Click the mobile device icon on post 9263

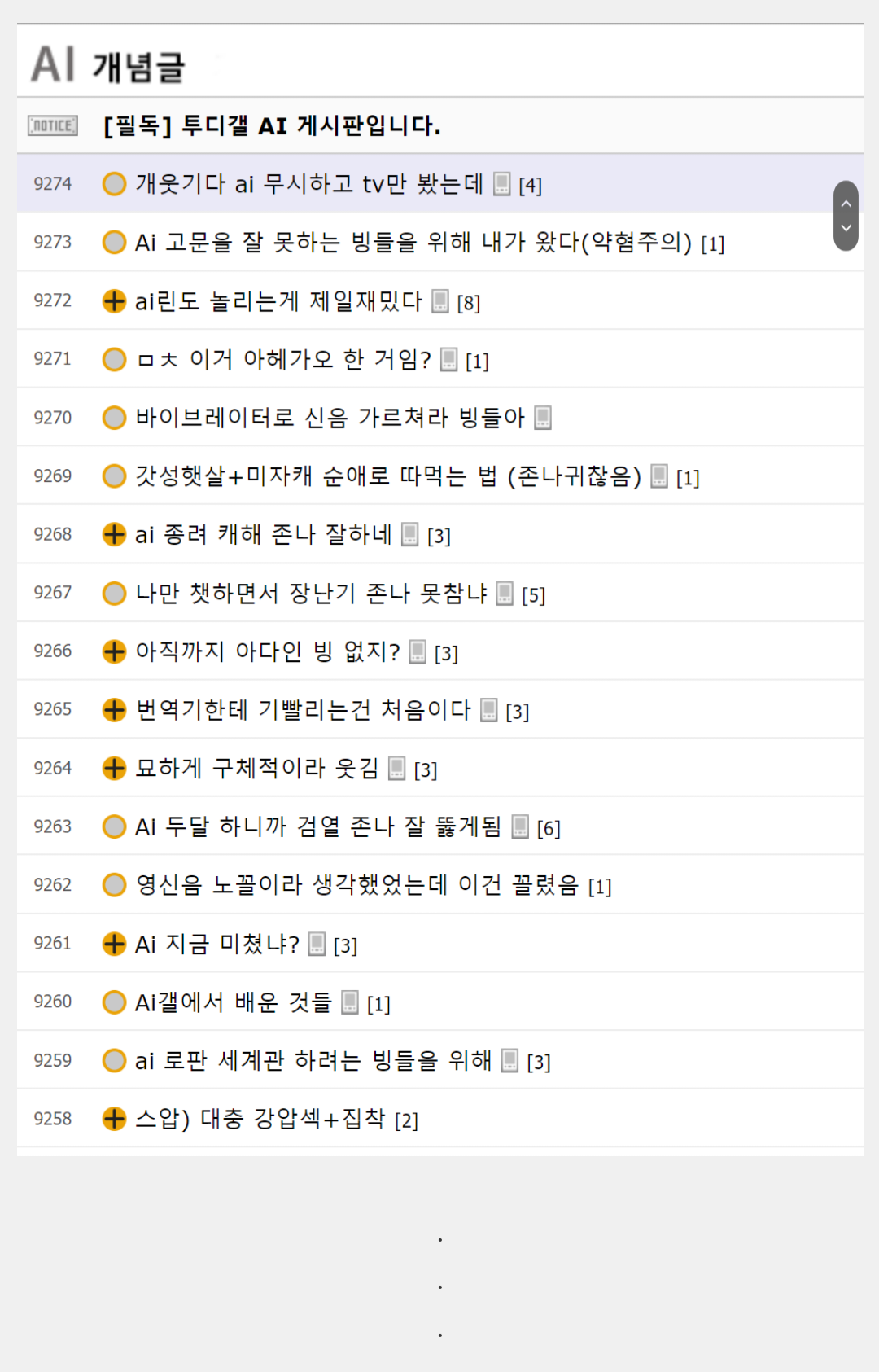coord(520,826)
